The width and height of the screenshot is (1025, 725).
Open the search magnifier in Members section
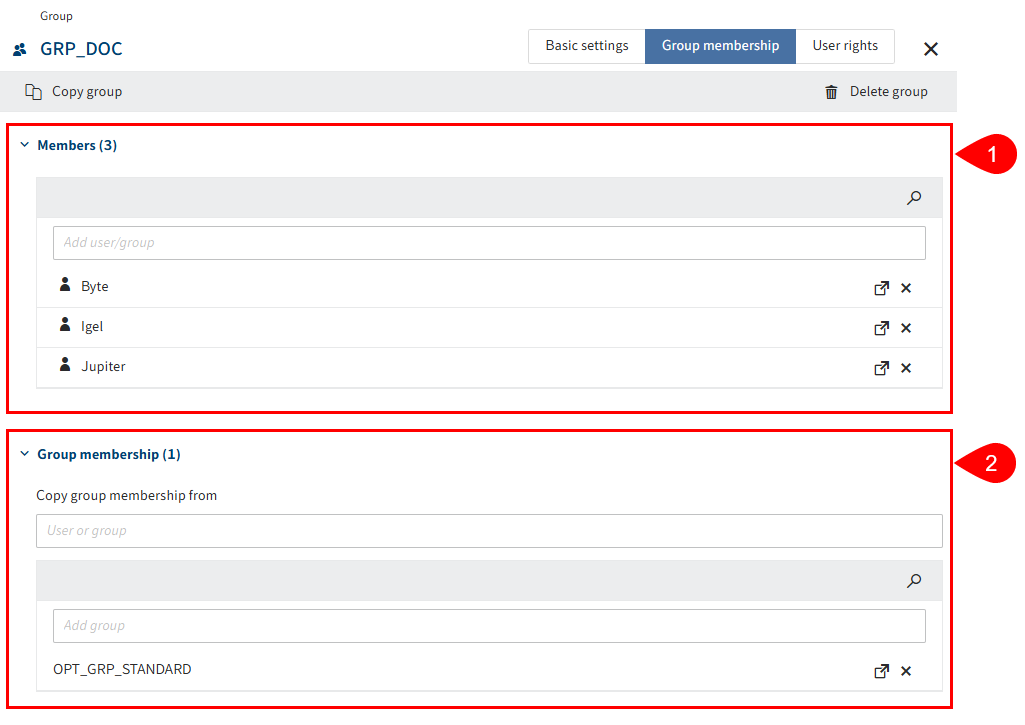pyautogui.click(x=913, y=197)
